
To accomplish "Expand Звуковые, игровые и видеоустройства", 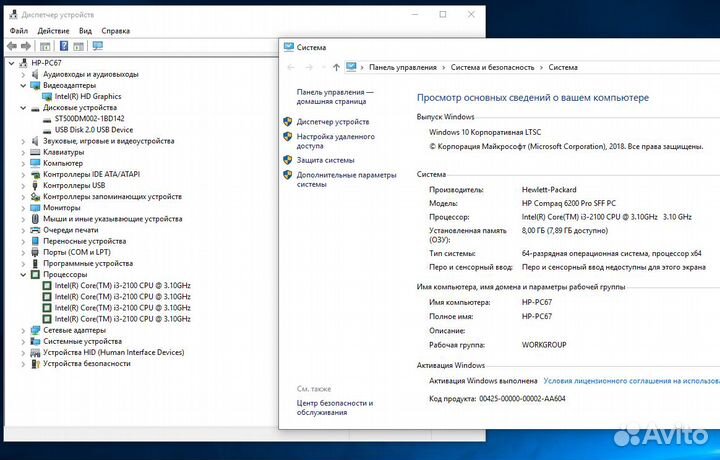I will (23, 141).
